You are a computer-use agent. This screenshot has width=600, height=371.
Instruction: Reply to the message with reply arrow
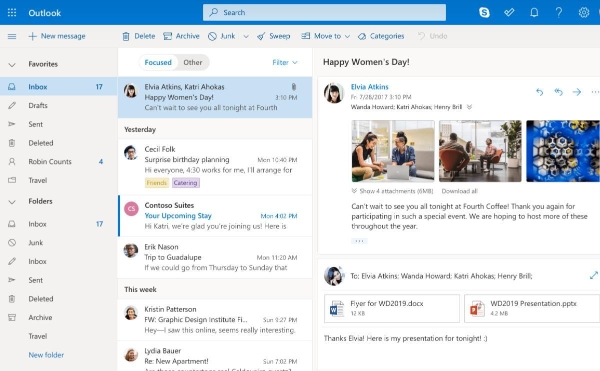[x=540, y=92]
